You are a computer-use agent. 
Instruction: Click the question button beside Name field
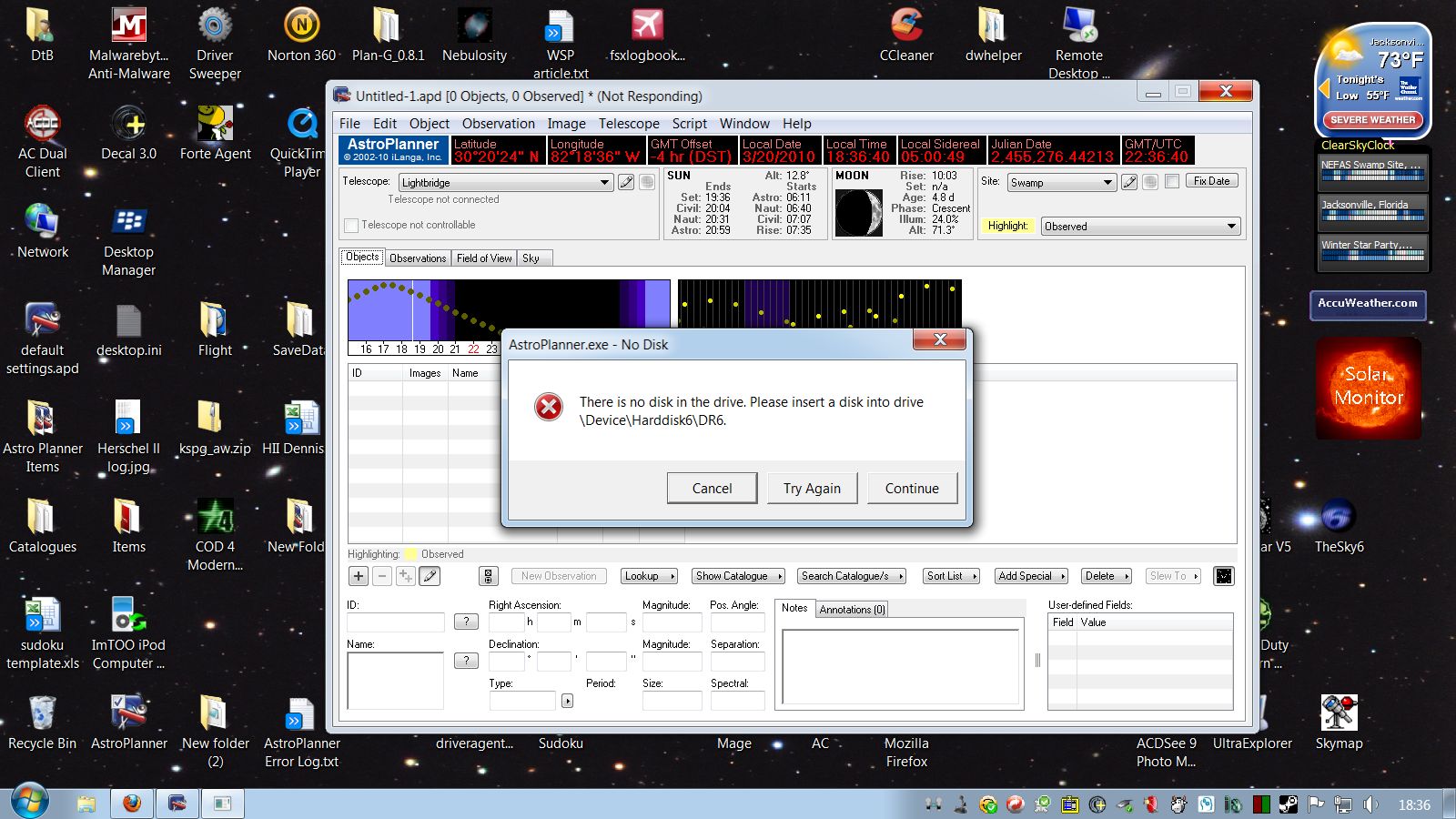click(x=466, y=661)
